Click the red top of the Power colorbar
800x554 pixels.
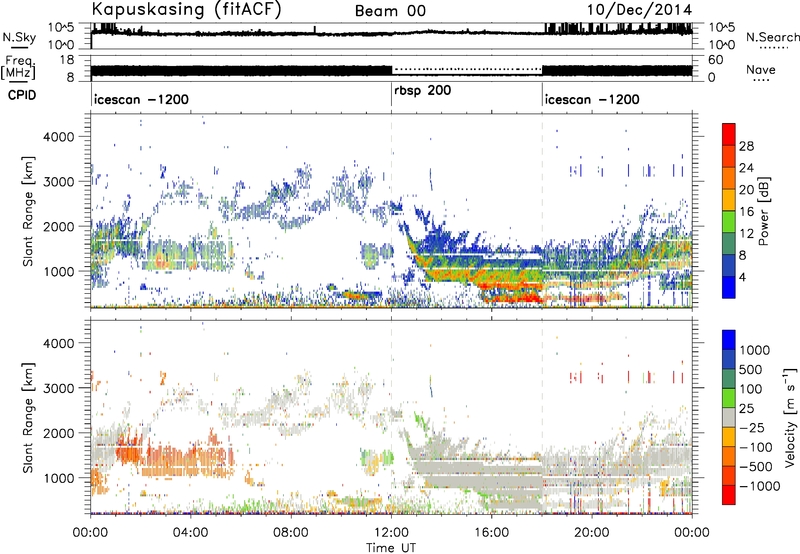coord(729,134)
